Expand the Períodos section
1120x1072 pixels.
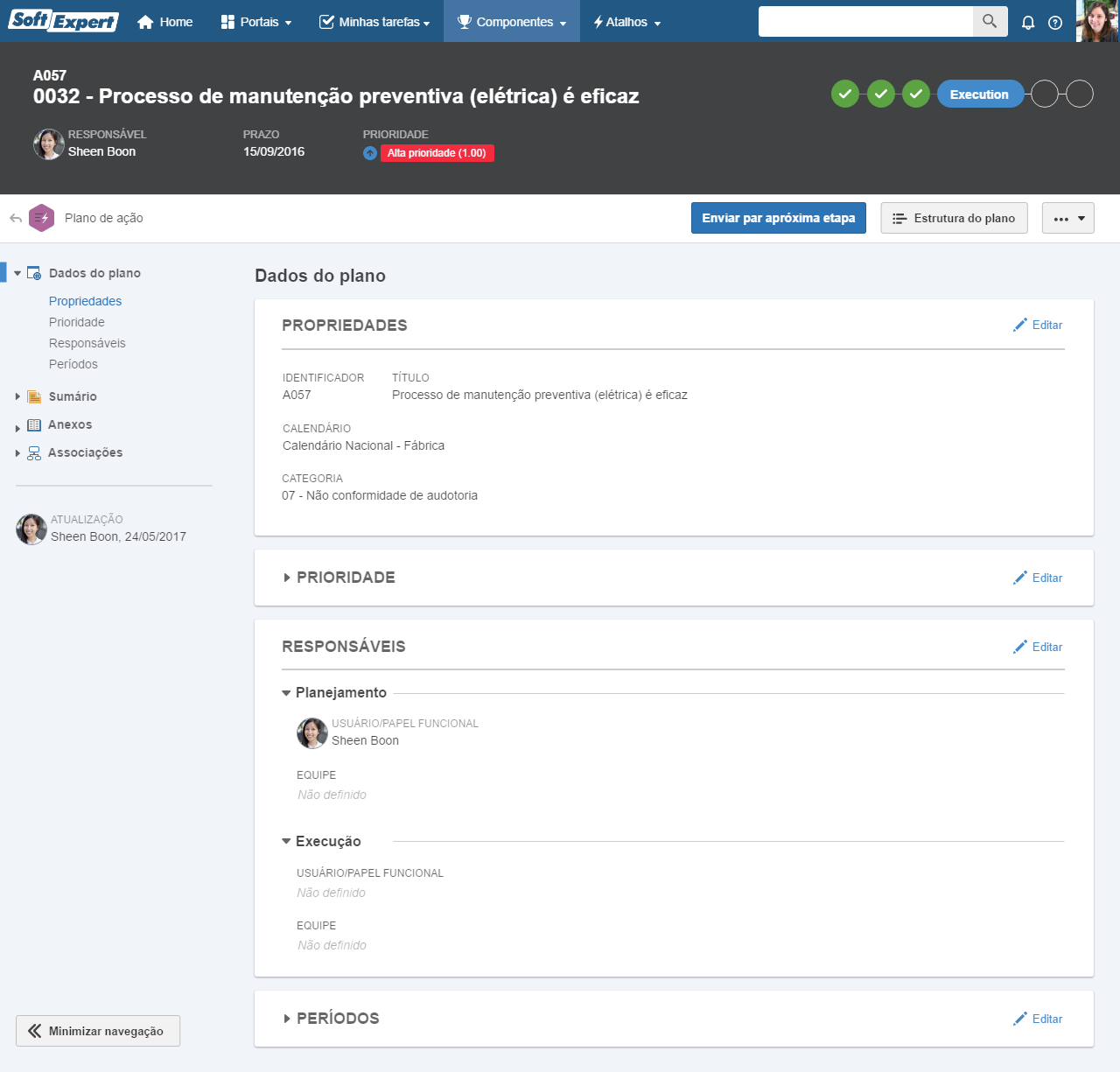287,1019
